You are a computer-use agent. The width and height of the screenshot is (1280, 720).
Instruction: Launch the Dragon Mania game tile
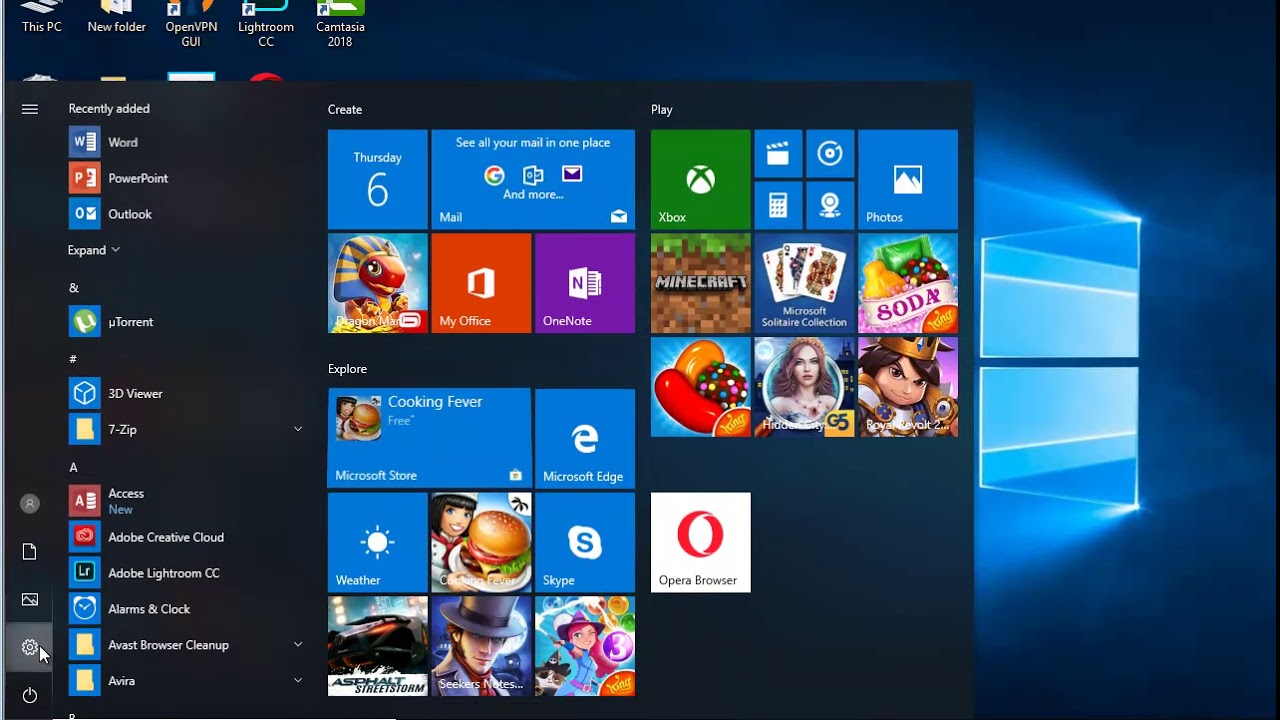(378, 283)
